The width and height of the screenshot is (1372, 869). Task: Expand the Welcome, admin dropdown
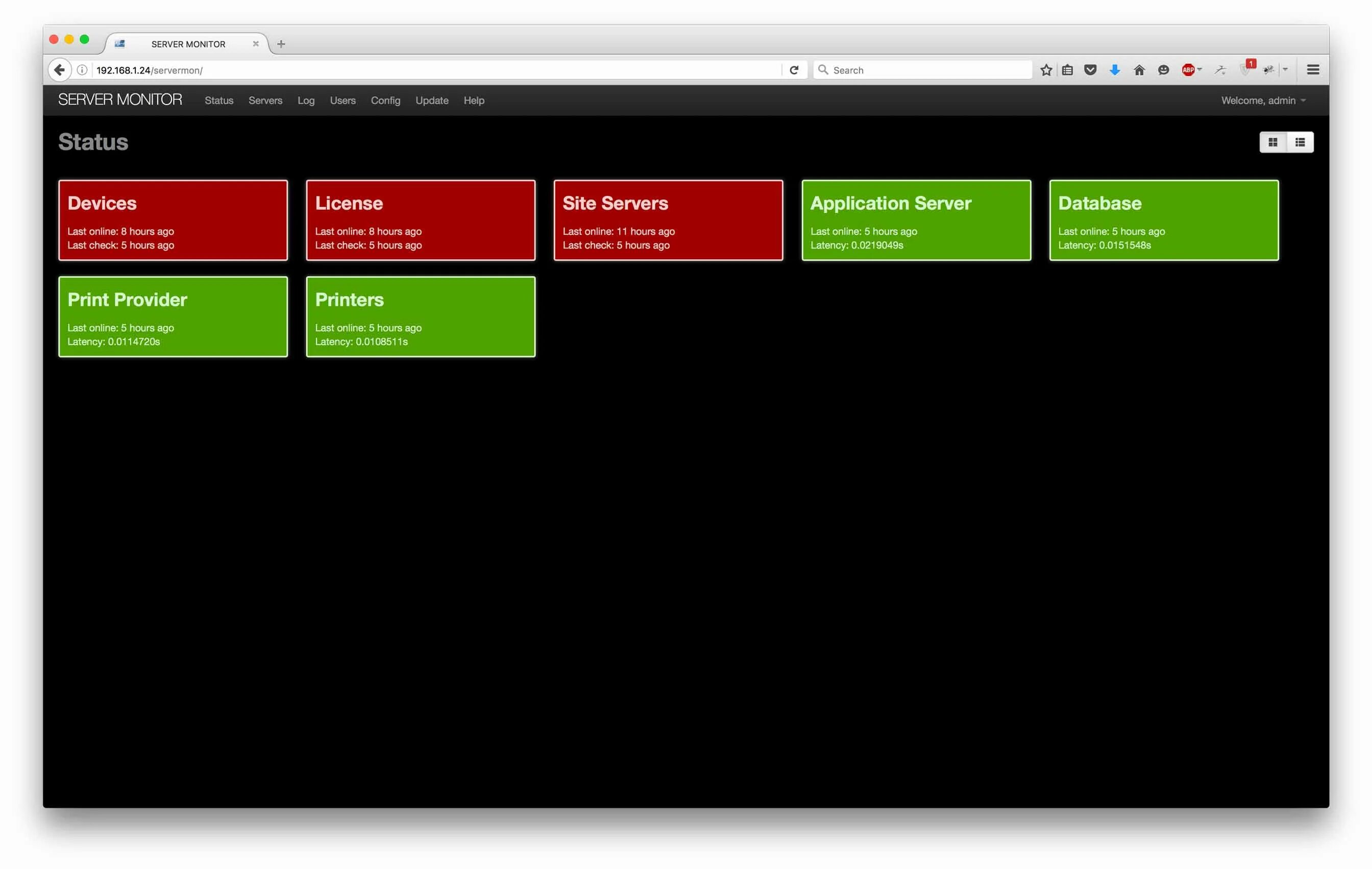(1263, 101)
